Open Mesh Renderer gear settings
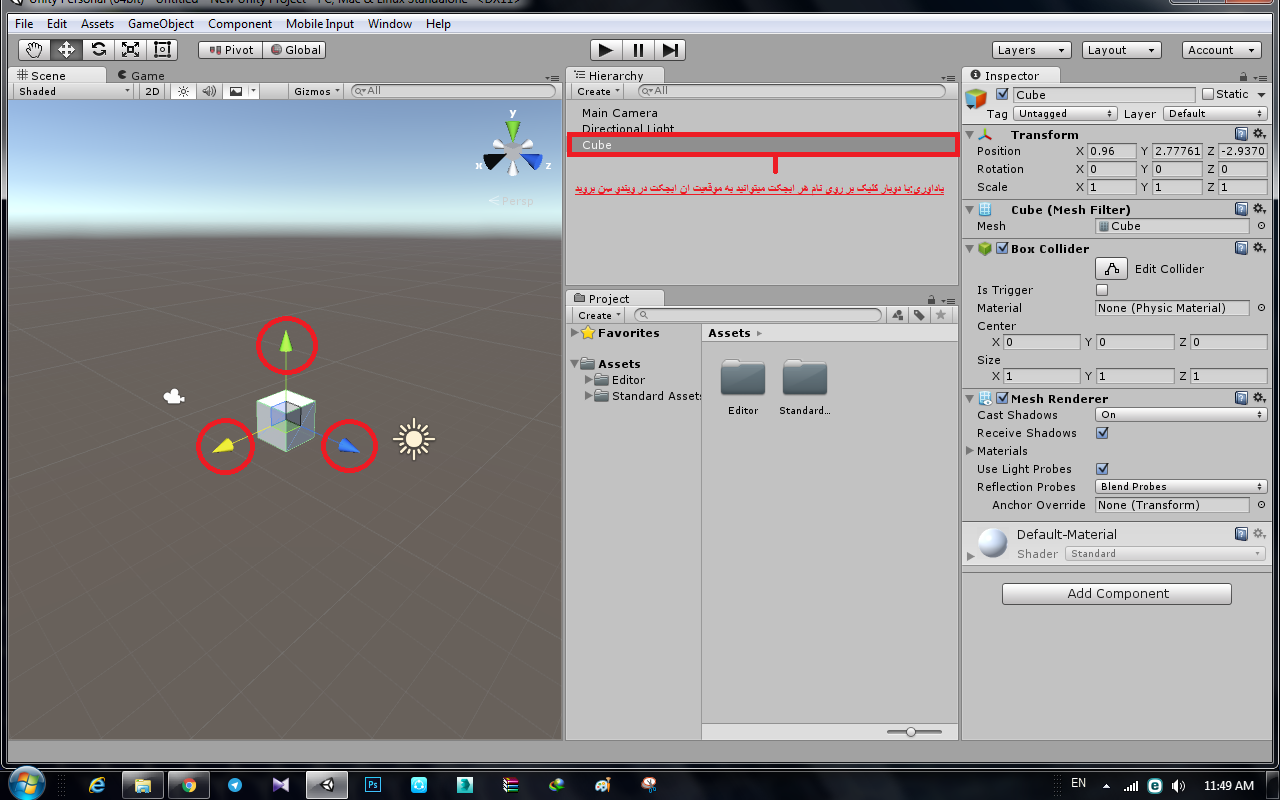The height and width of the screenshot is (800, 1280). point(1259,398)
